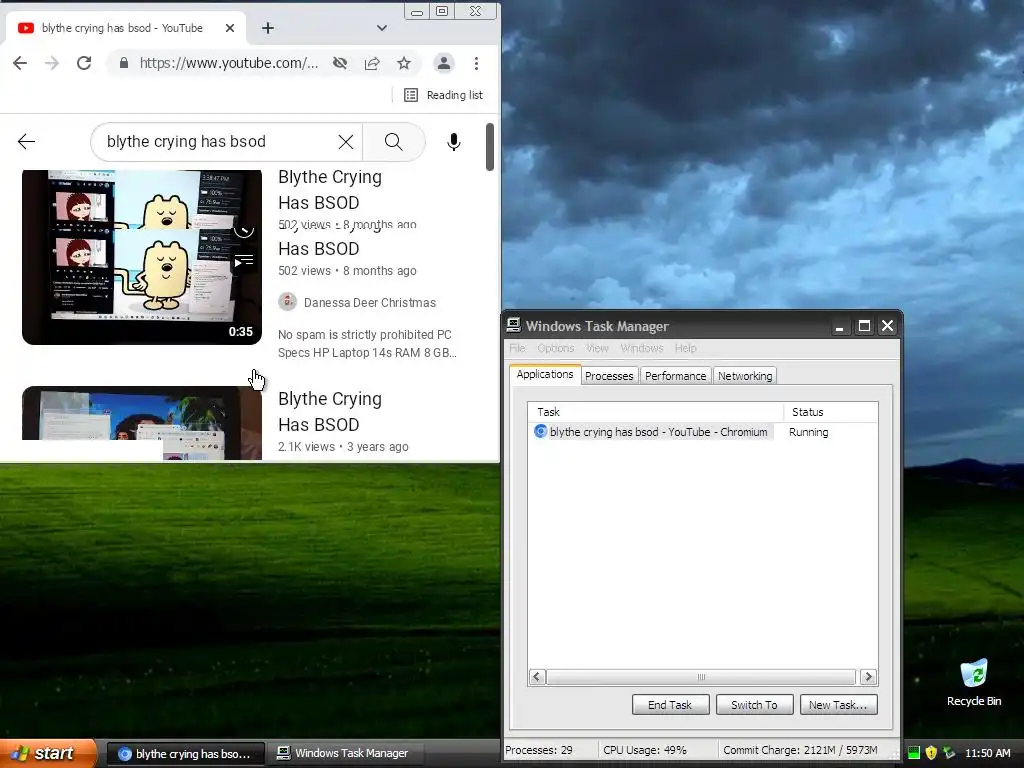
Task: Click the address bar URL
Action: click(229, 63)
